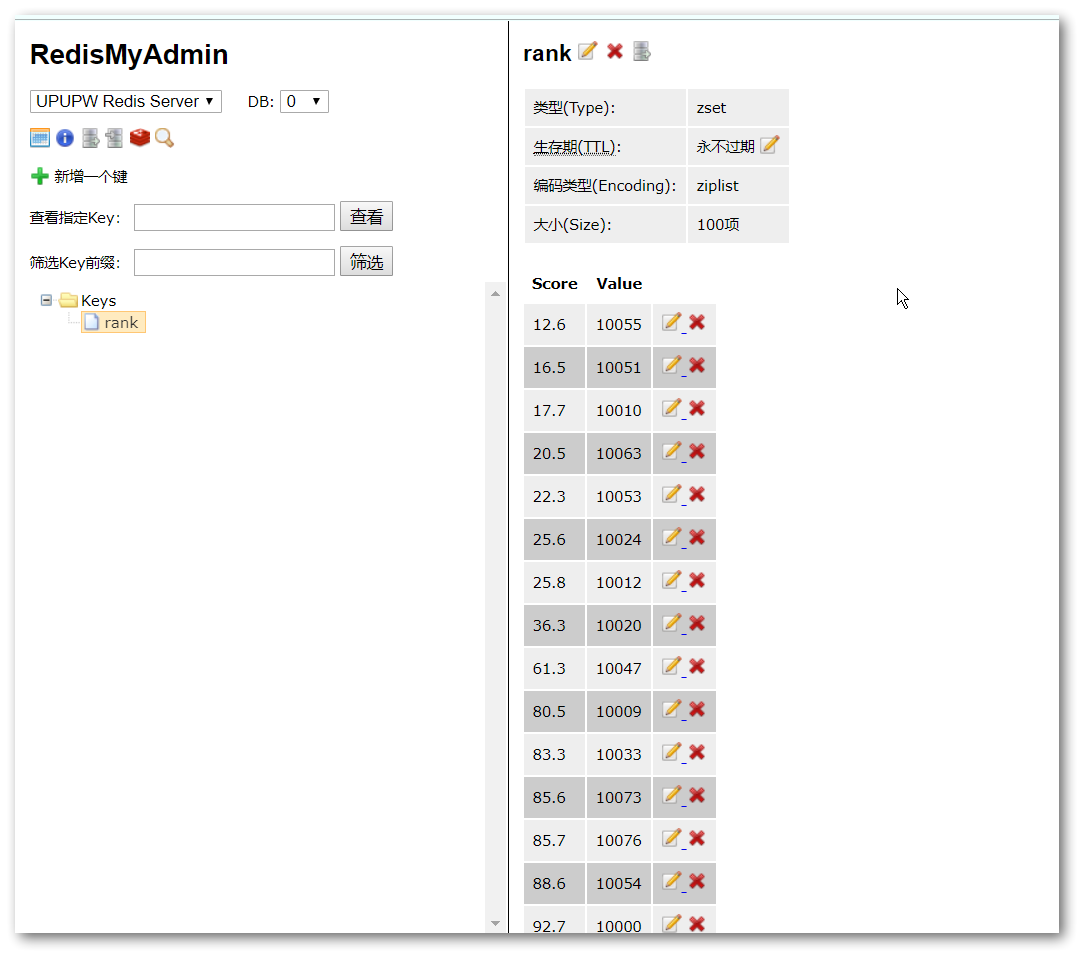Delete the row with value 10012
The width and height of the screenshot is (1079, 953).
click(x=697, y=581)
